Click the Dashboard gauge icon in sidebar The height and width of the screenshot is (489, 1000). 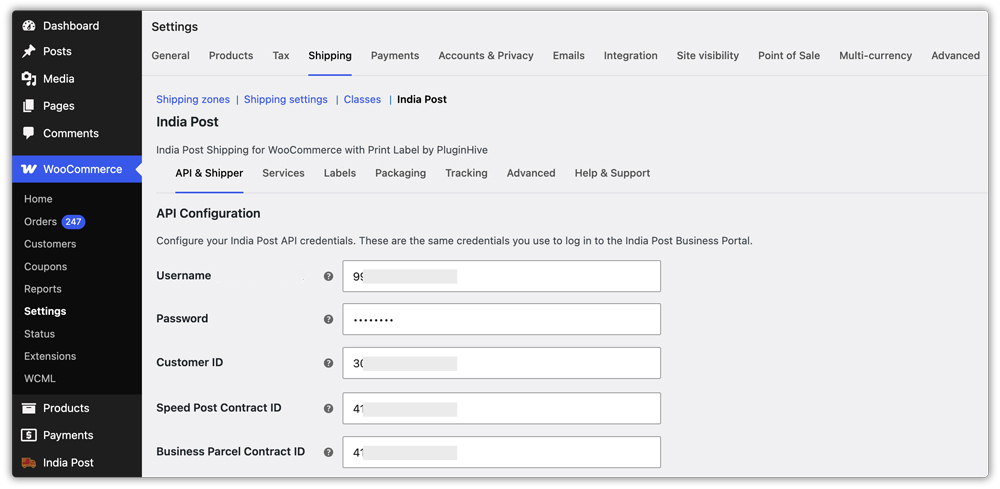tap(29, 26)
